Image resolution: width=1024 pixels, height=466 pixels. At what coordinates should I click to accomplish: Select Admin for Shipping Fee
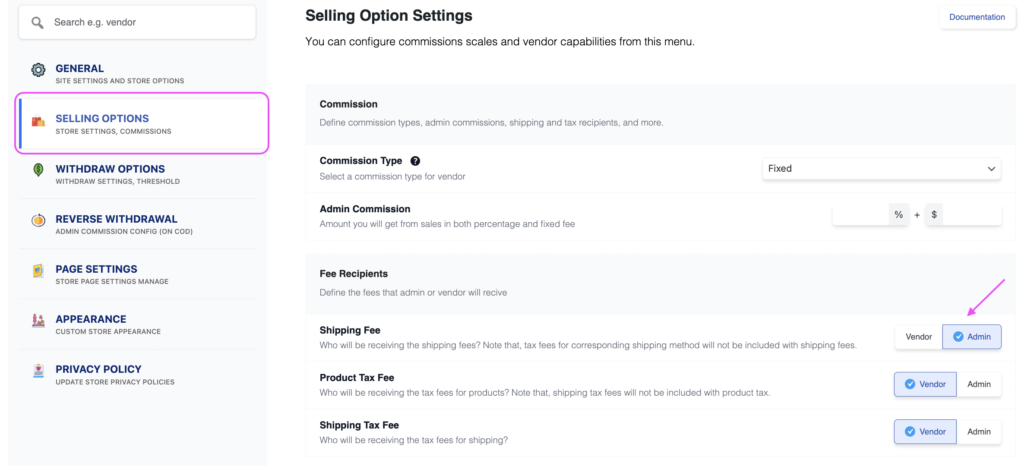pos(971,337)
